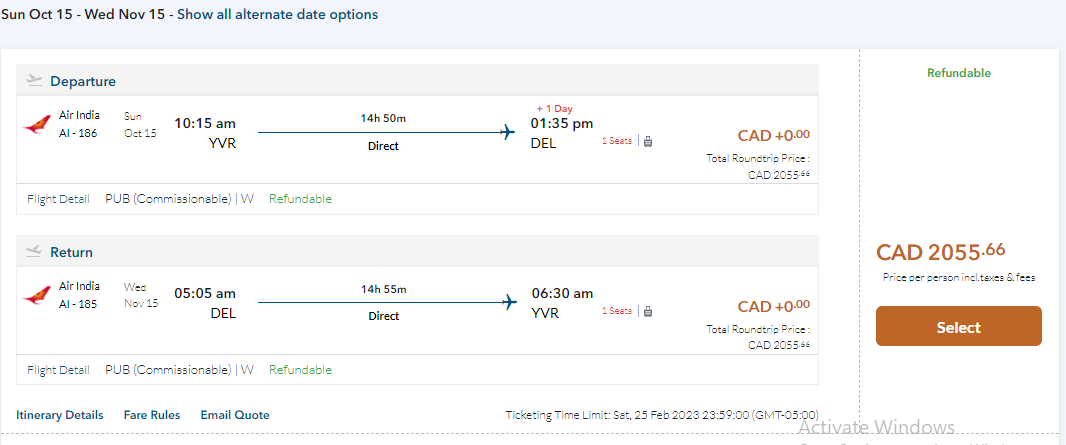Click the large CAD 2055.66 price
The height and width of the screenshot is (445, 1066).
coord(940,252)
